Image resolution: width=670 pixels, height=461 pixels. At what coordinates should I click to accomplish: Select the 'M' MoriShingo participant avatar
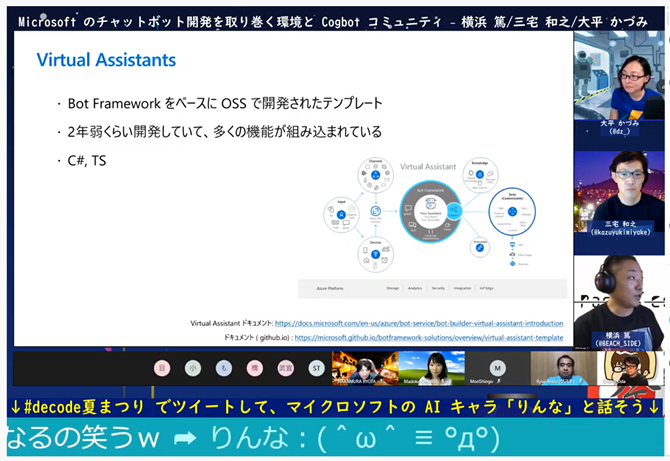pyautogui.click(x=497, y=368)
